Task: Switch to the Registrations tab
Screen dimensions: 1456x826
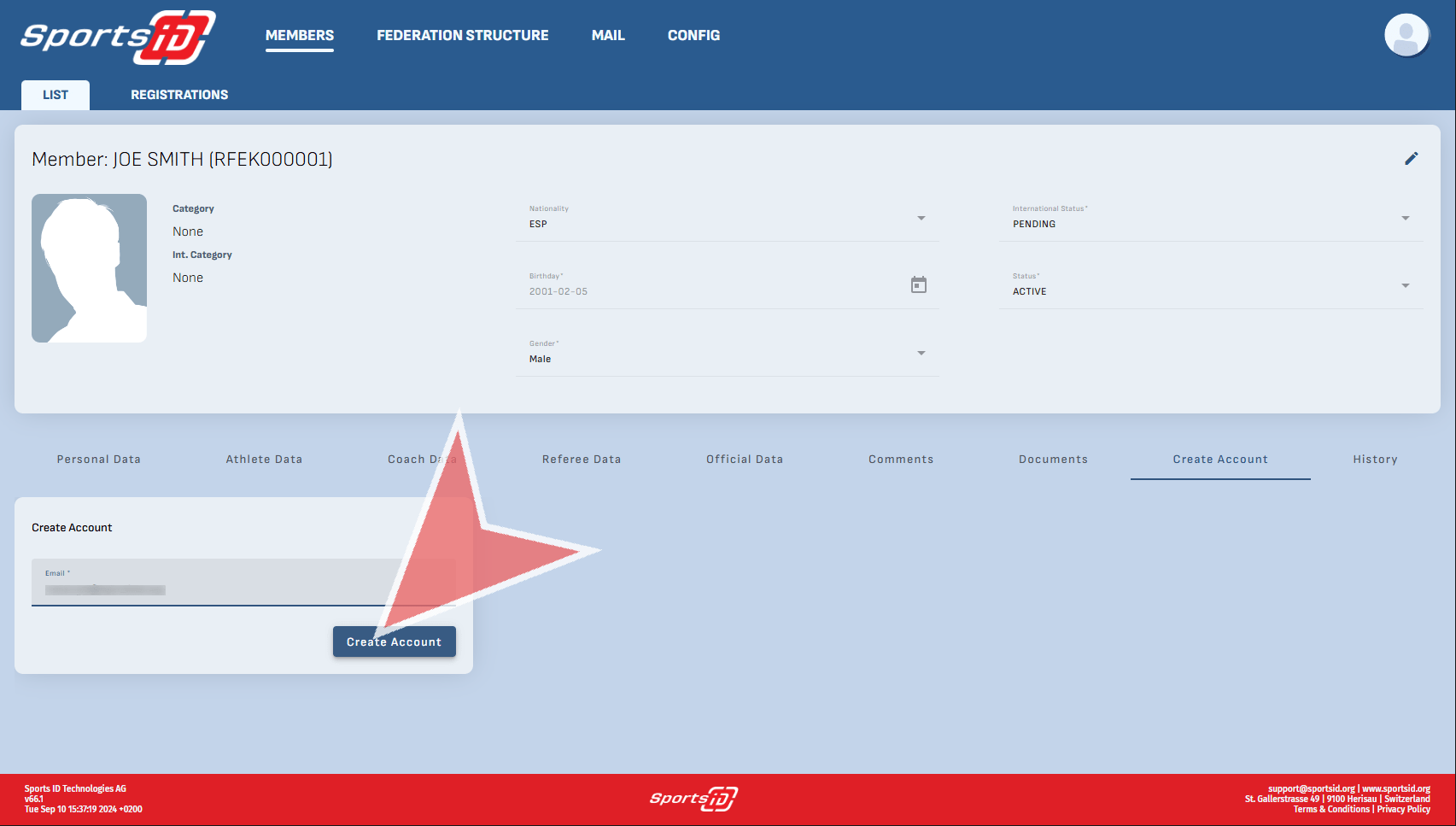Action: click(x=179, y=95)
